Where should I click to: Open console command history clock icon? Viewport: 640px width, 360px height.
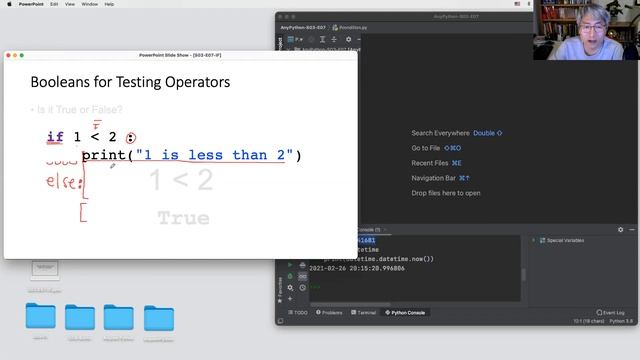pos(302,288)
